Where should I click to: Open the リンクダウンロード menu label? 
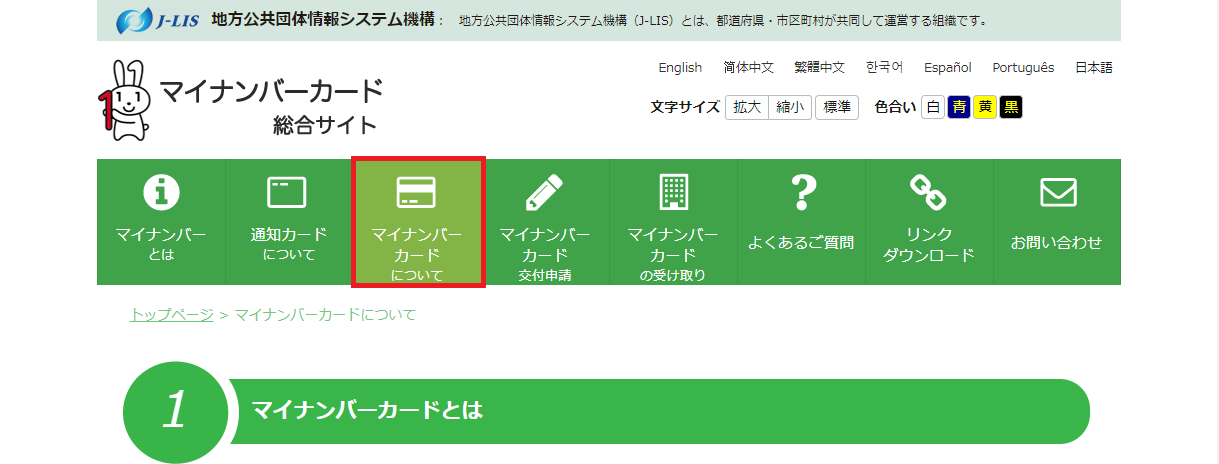click(929, 244)
